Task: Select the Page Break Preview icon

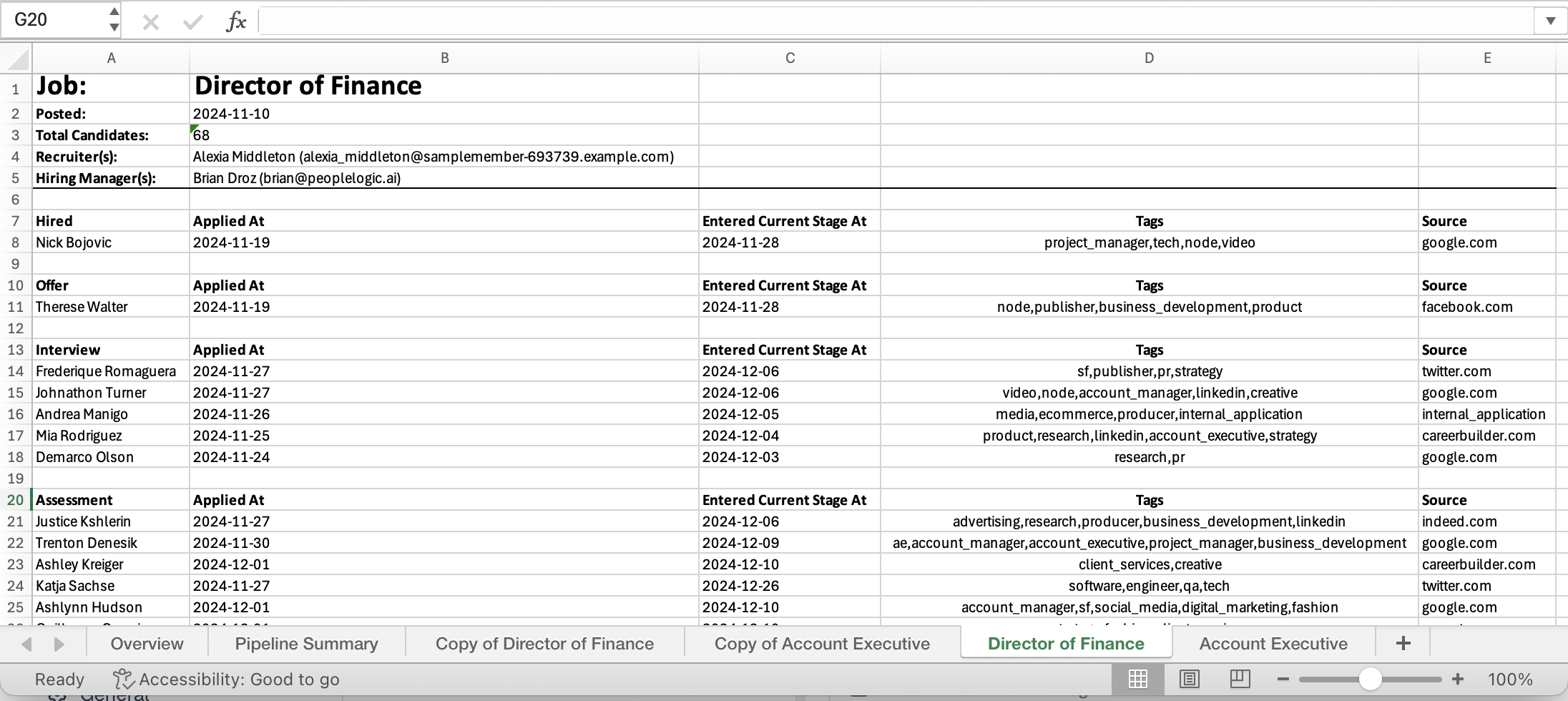Action: (1240, 679)
